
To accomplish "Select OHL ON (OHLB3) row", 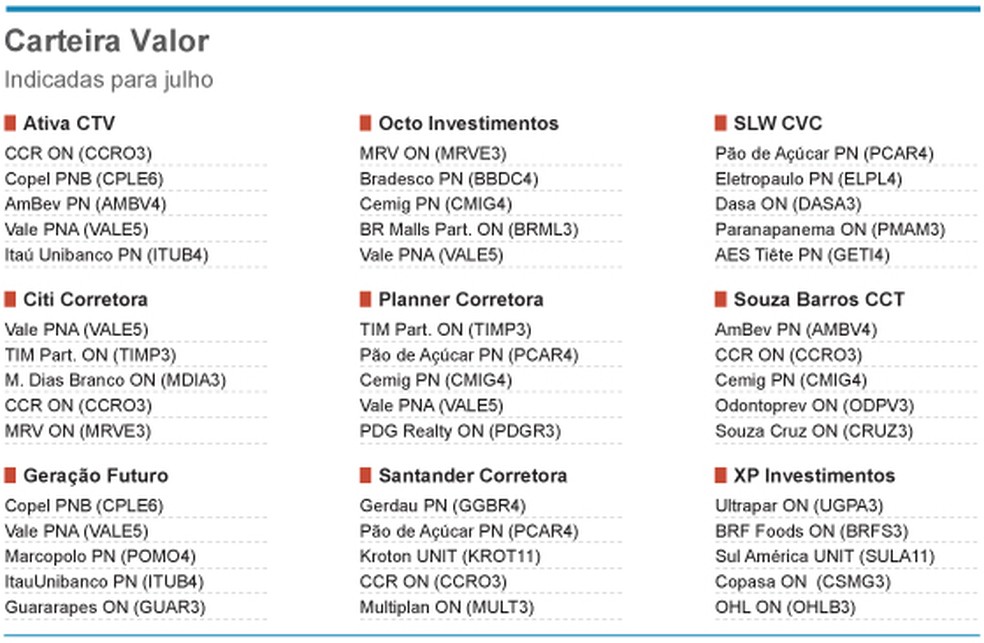I will [x=785, y=607].
